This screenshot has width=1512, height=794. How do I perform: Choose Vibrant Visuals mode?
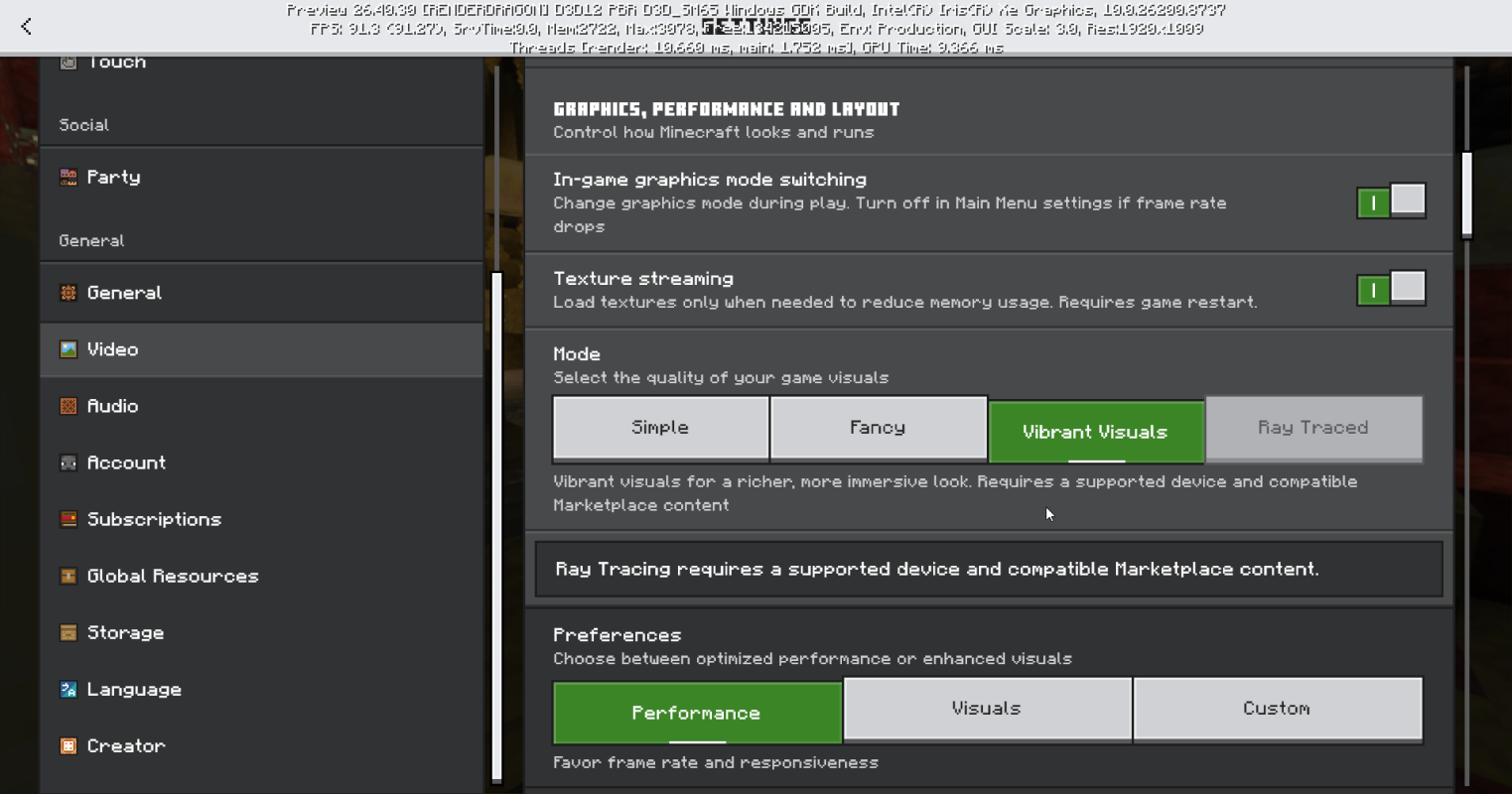pyautogui.click(x=1096, y=432)
